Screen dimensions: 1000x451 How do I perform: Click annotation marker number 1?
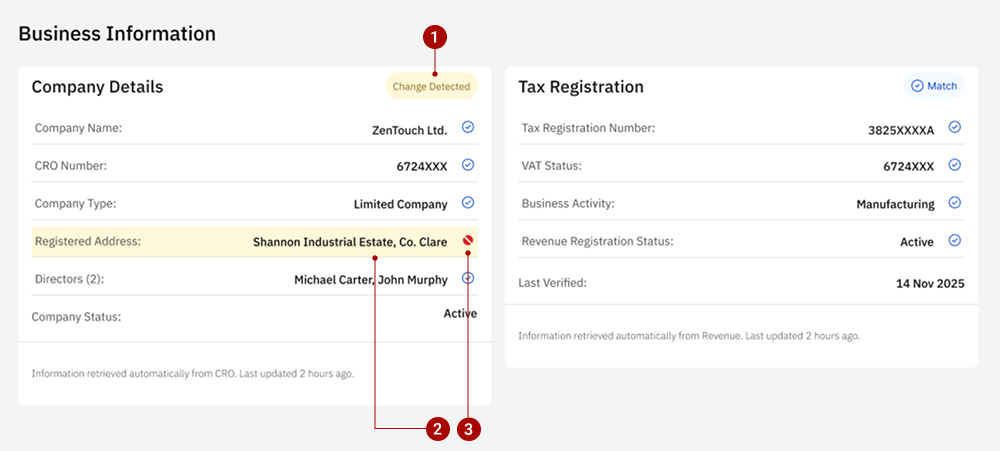(x=434, y=37)
